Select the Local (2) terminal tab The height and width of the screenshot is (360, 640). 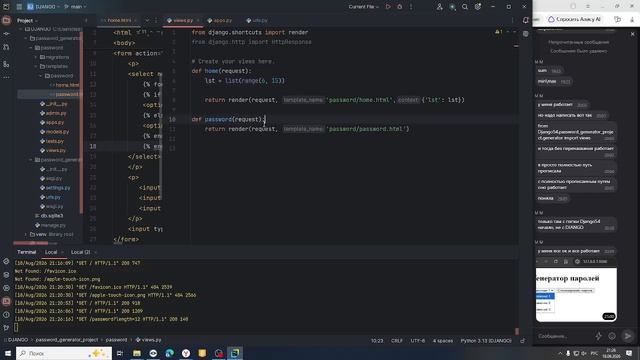(x=80, y=252)
